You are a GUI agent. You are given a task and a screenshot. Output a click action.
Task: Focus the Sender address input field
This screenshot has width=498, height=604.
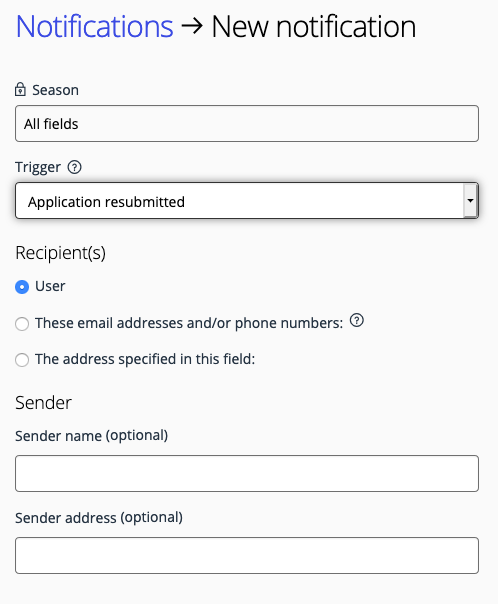247,555
